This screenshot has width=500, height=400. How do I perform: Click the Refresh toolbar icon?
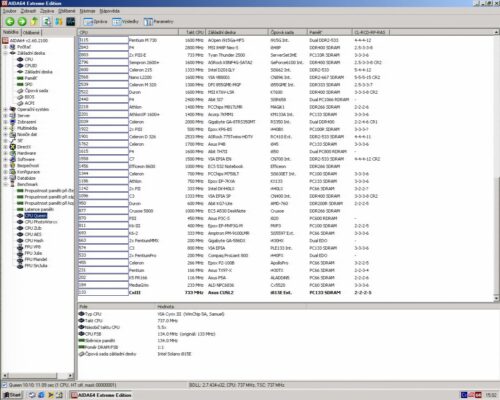(x=47, y=22)
